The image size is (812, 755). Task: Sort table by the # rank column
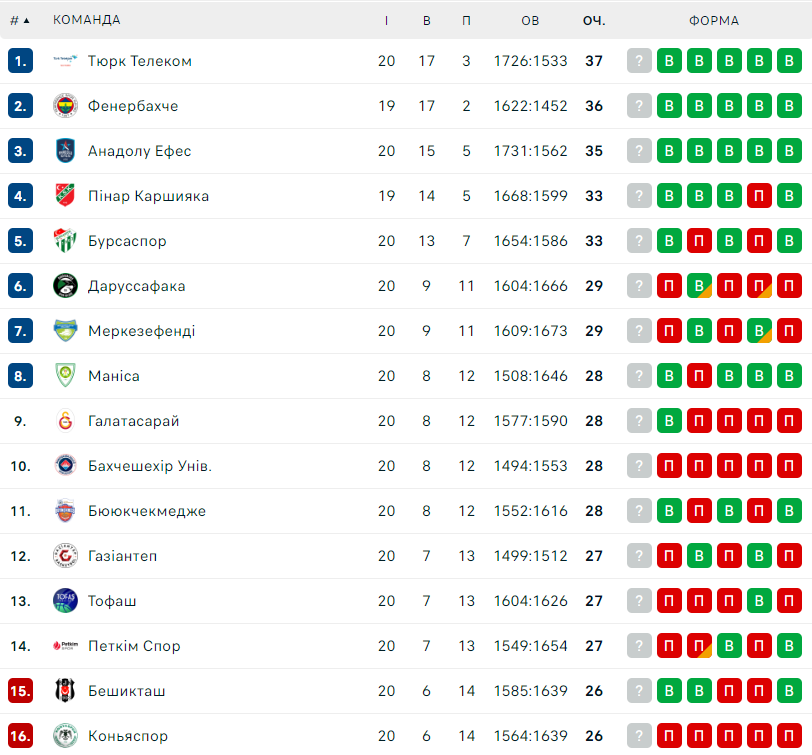click(x=20, y=20)
